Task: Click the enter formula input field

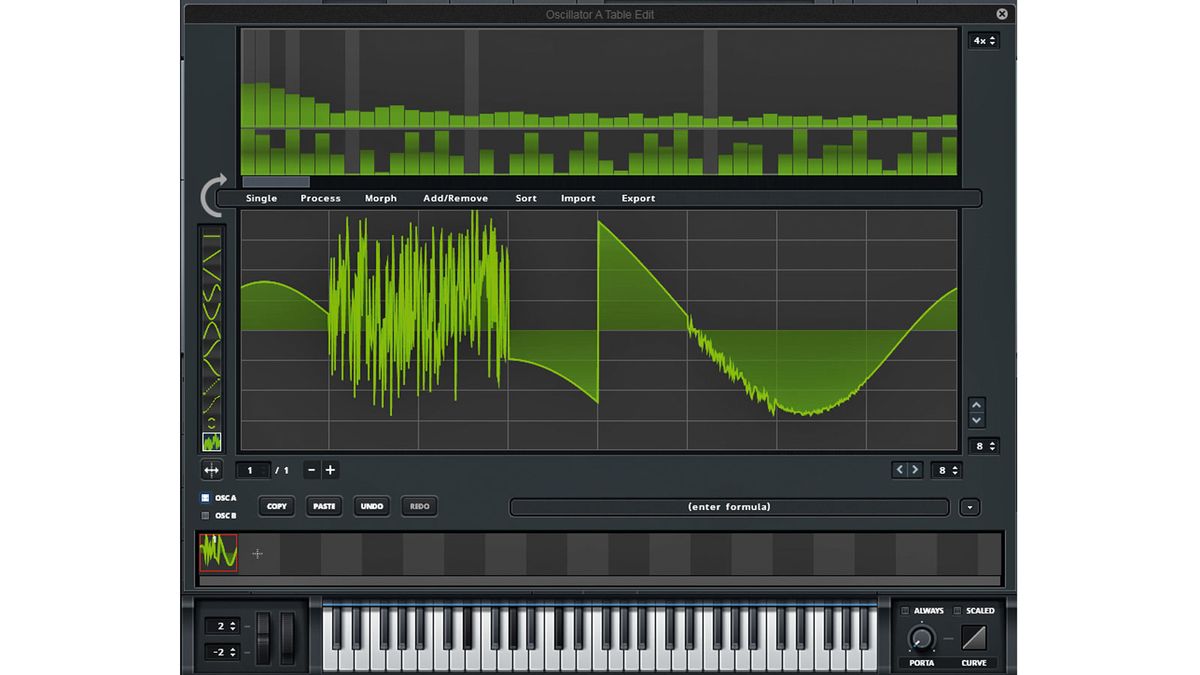Action: click(730, 507)
